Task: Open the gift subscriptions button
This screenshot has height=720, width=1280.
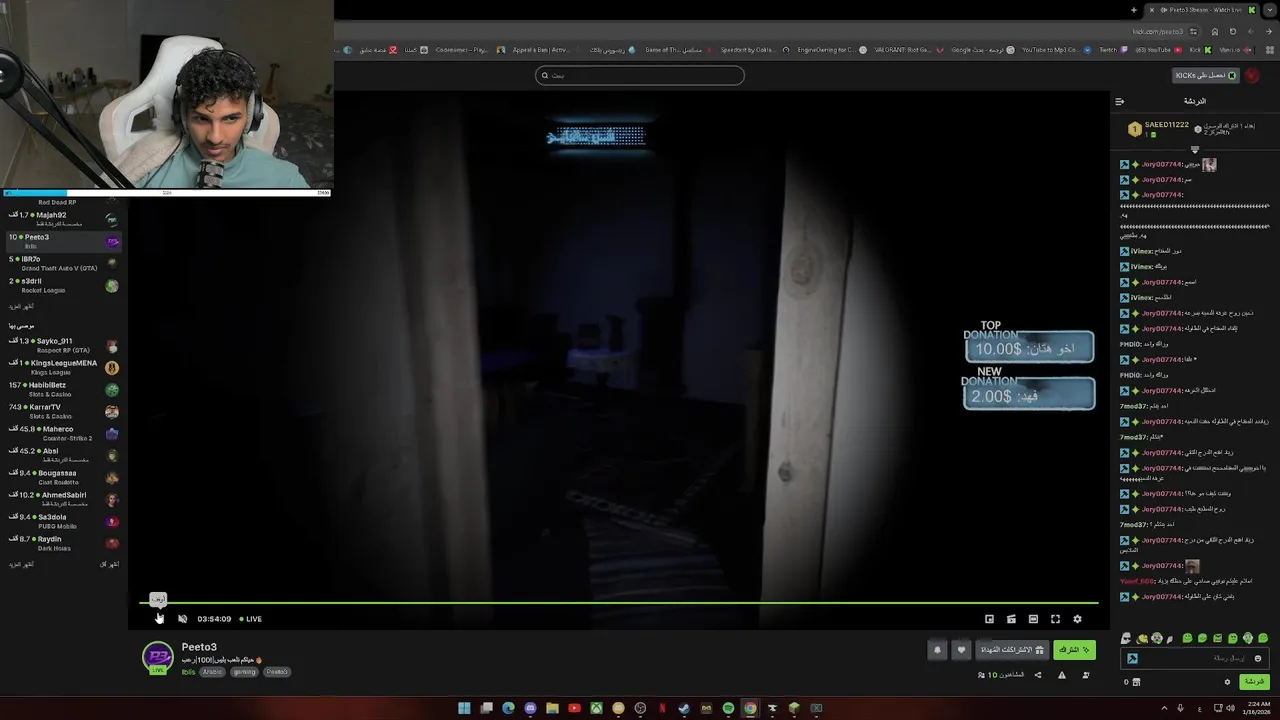Action: pos(1013,650)
